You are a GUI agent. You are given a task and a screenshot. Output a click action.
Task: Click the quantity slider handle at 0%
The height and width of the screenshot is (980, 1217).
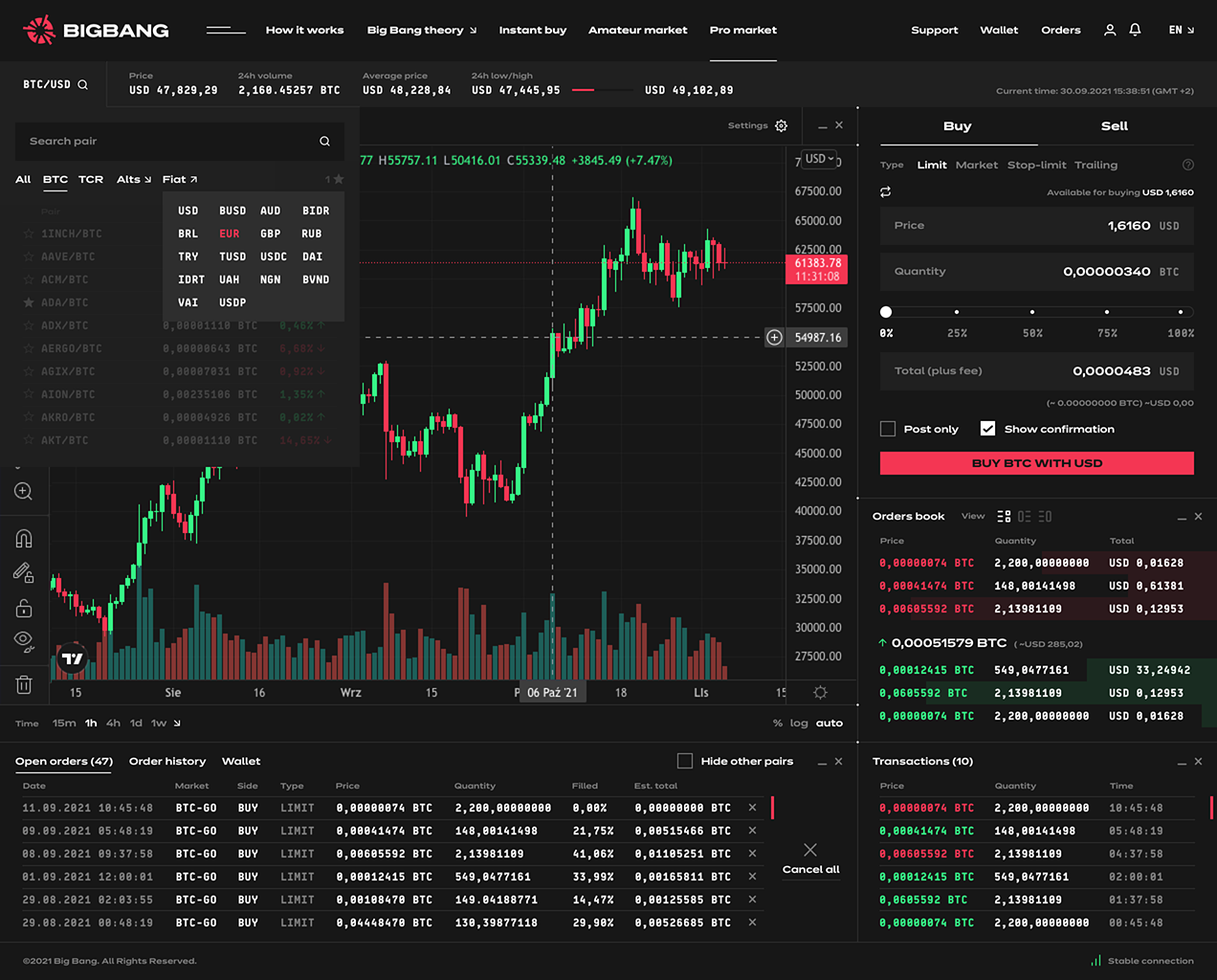pos(886,311)
